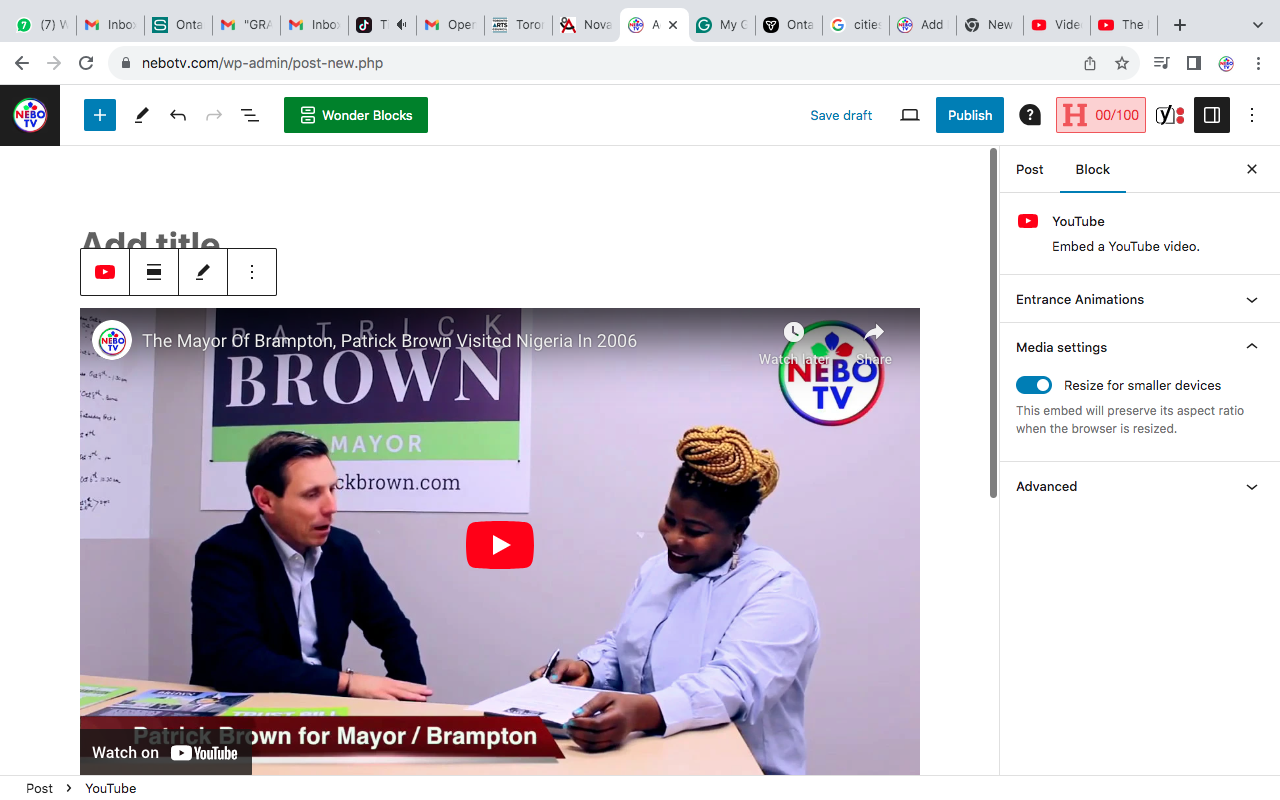Viewport: 1280px width, 800px height.
Task: Open the browser side panel icon
Action: click(1193, 63)
